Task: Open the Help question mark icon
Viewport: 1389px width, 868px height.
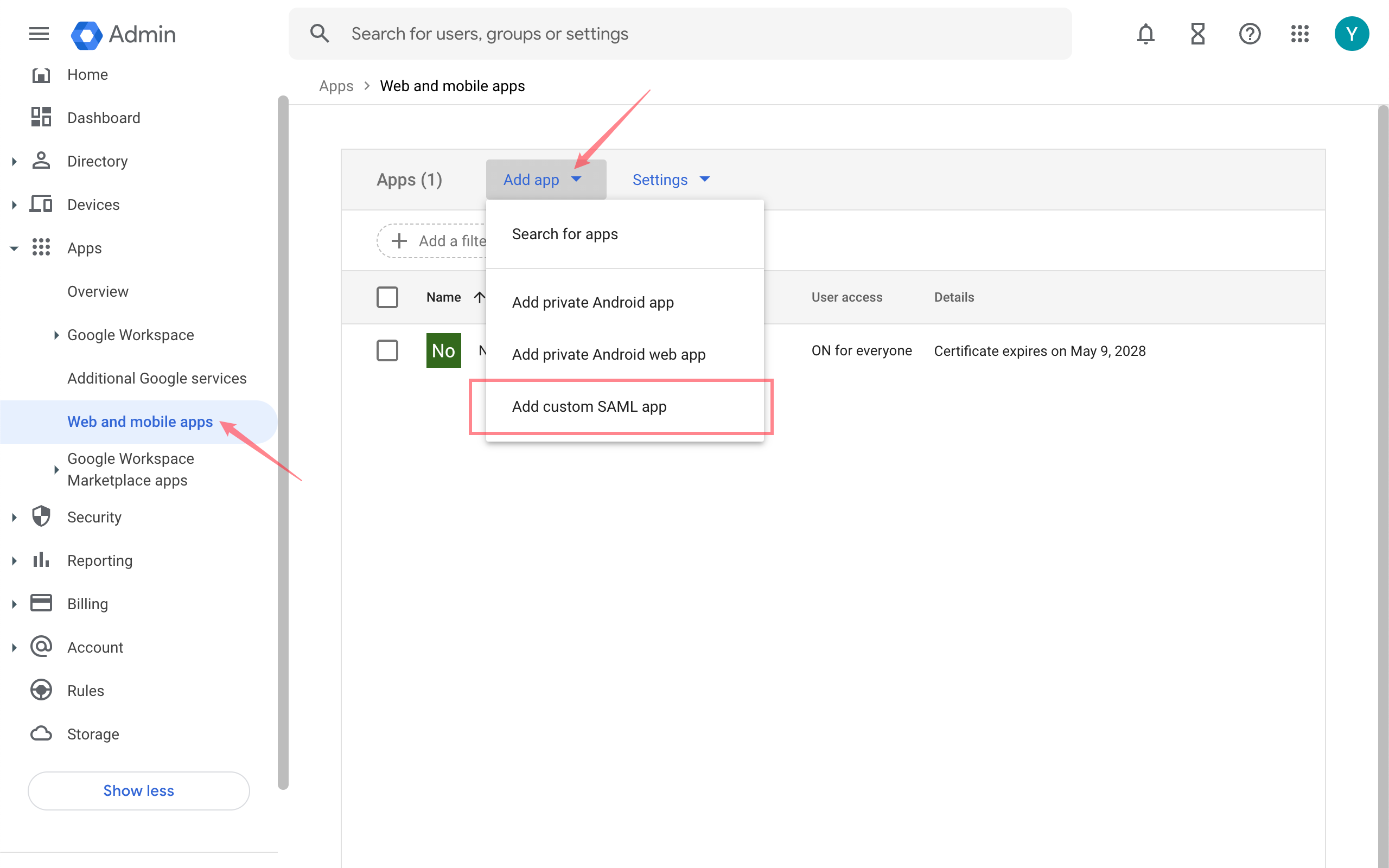Action: click(1249, 34)
